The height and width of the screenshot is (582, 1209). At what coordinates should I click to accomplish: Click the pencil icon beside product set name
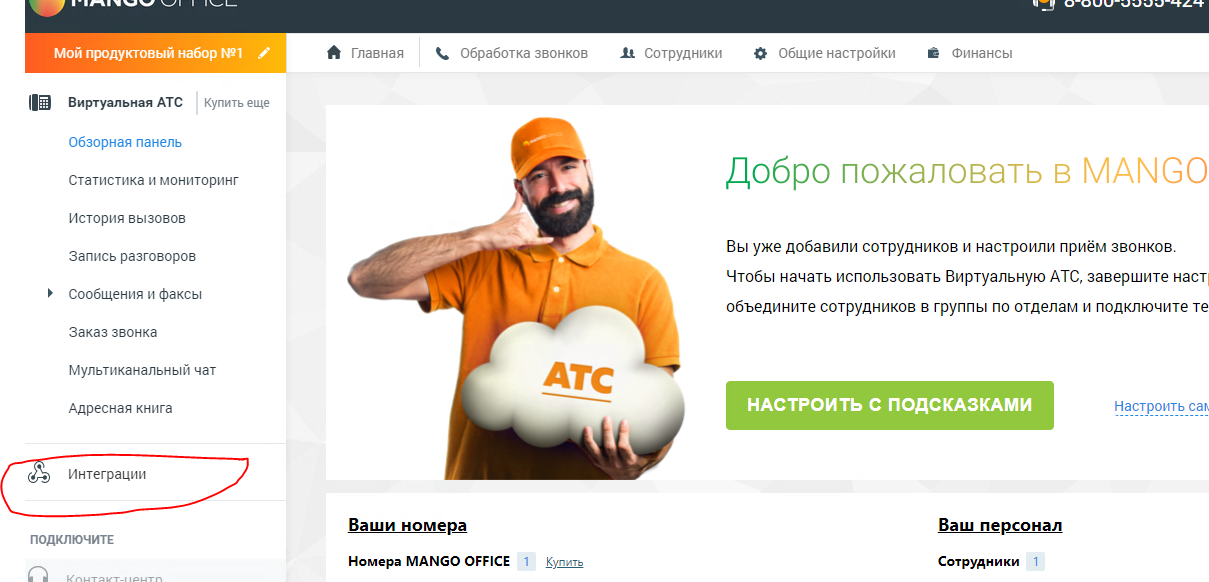264,53
